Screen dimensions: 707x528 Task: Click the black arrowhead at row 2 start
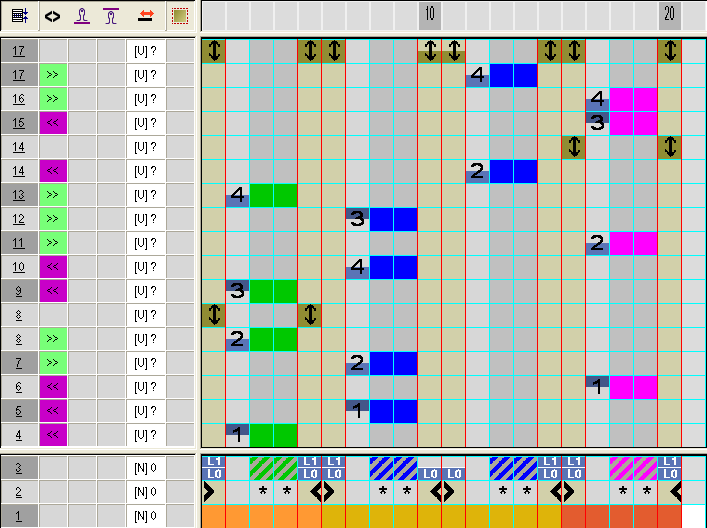(209, 491)
